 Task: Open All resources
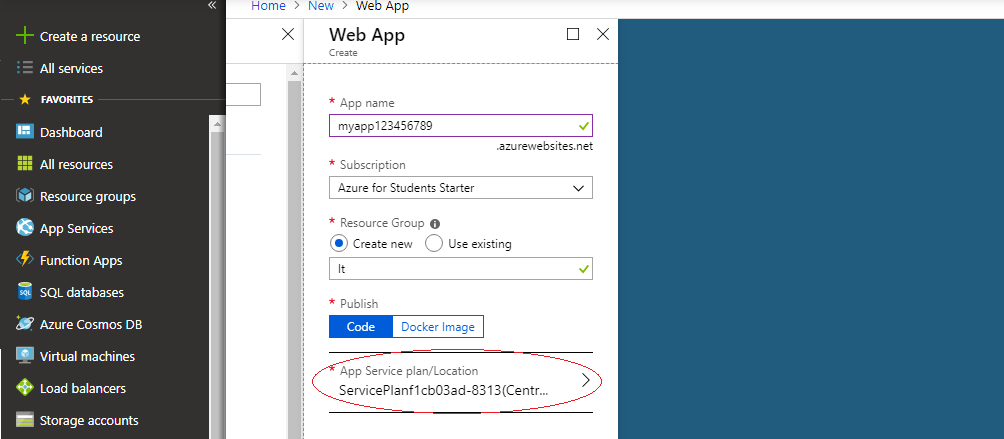point(76,164)
